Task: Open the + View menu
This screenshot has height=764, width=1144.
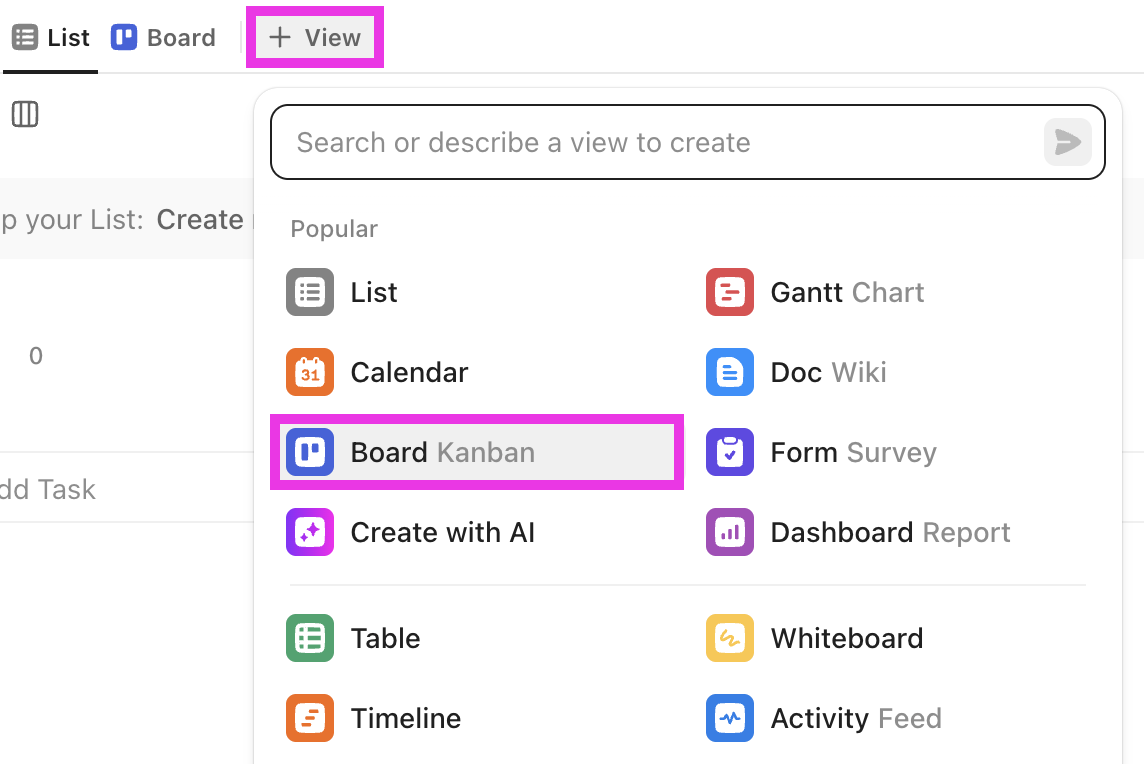Action: pos(315,37)
